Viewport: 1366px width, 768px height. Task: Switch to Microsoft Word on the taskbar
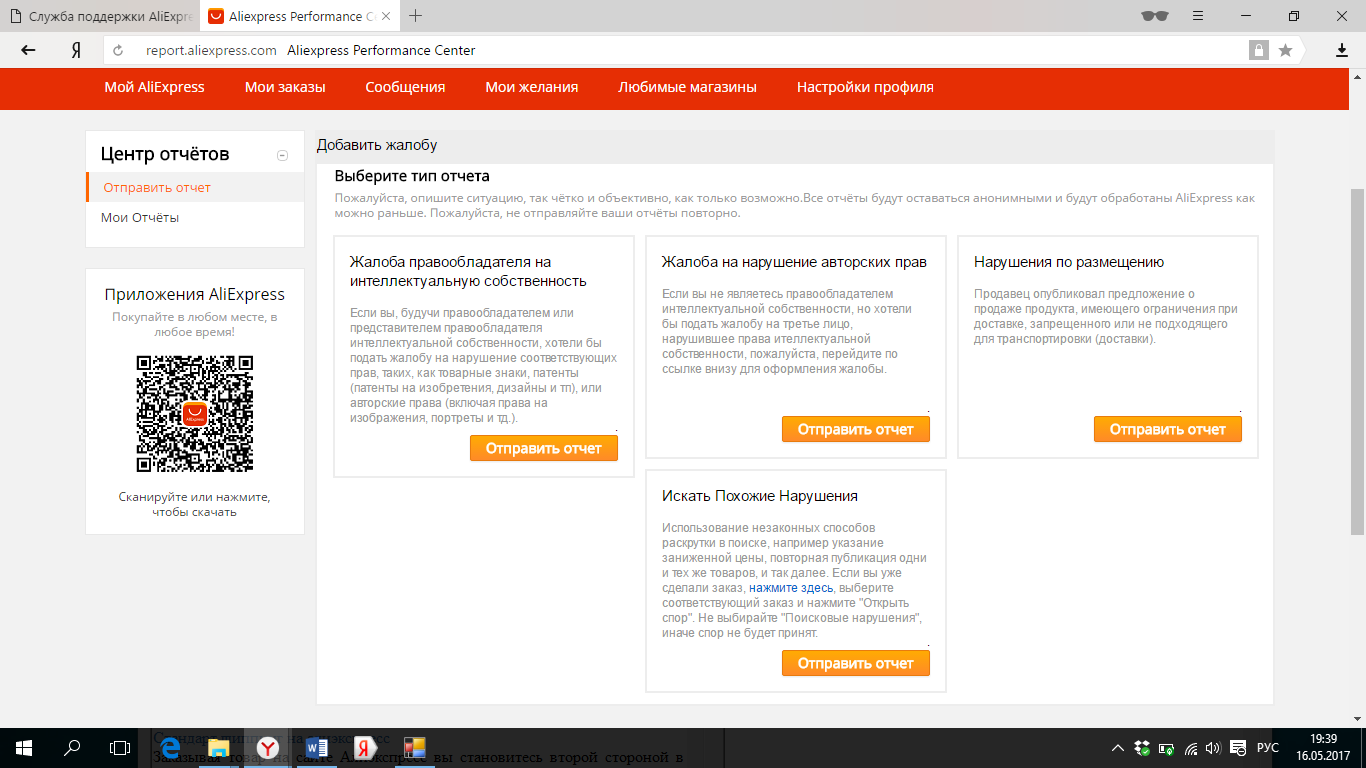317,747
